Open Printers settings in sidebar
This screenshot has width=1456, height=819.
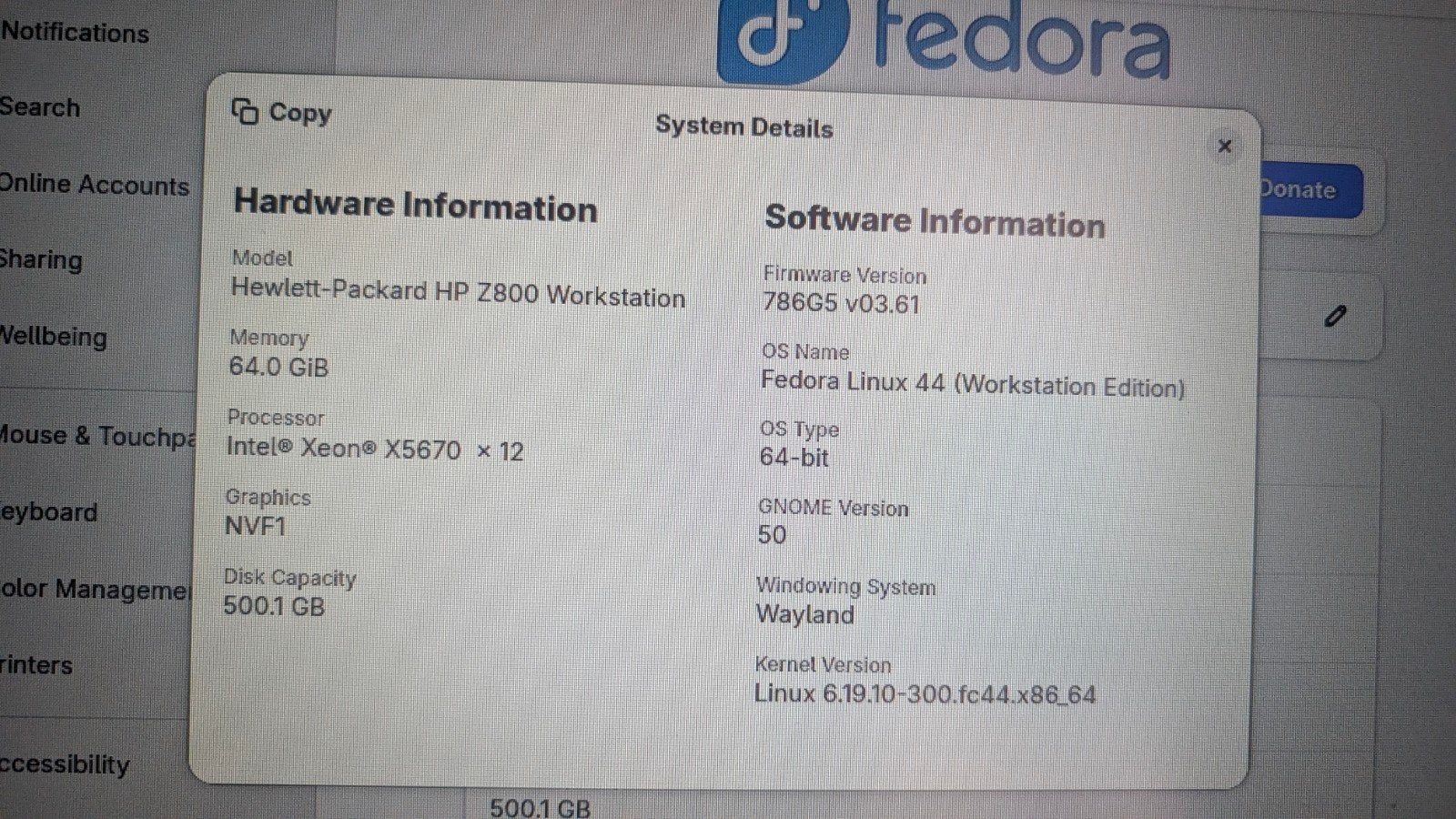pos(36,665)
